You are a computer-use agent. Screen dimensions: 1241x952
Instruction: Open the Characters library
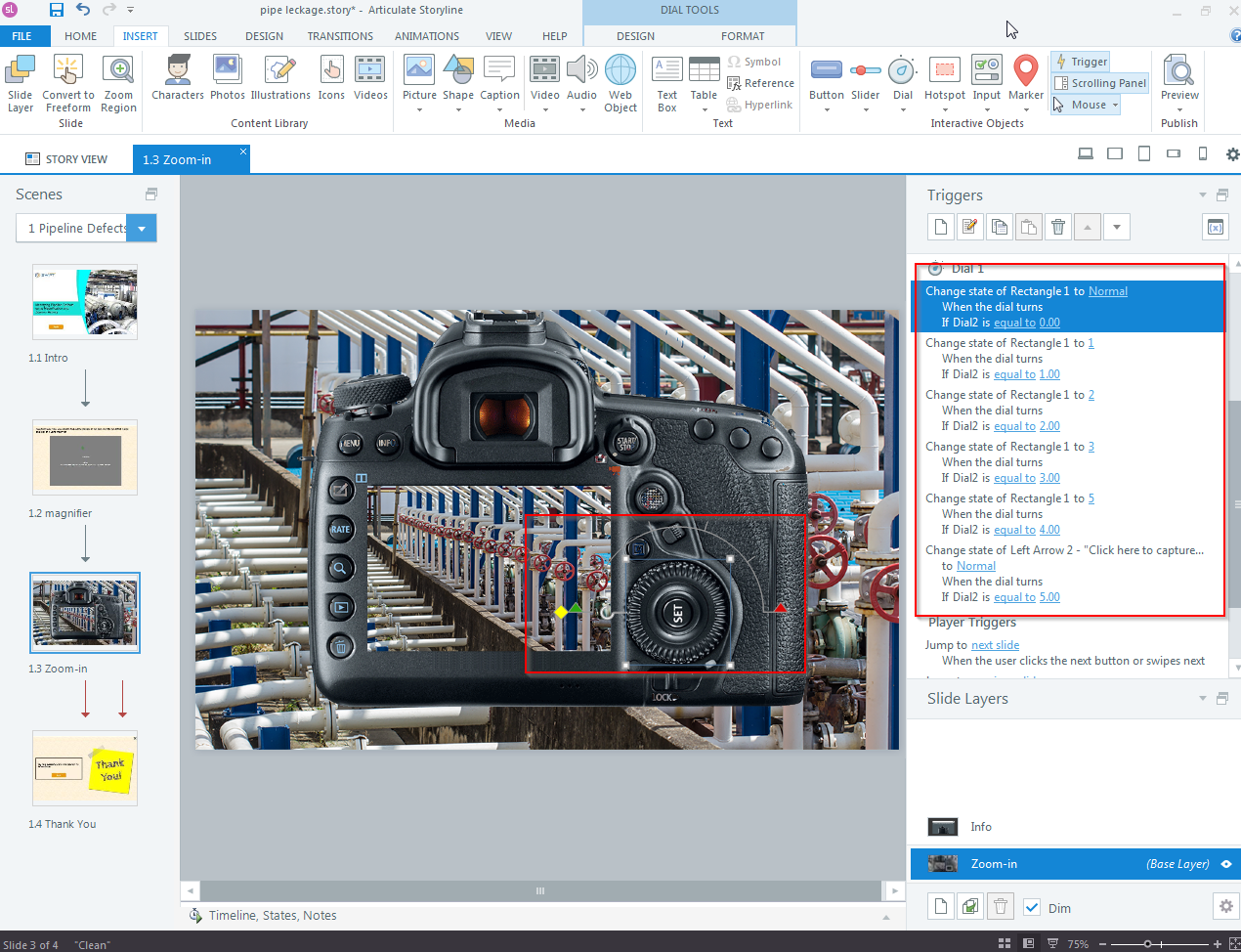point(178,78)
